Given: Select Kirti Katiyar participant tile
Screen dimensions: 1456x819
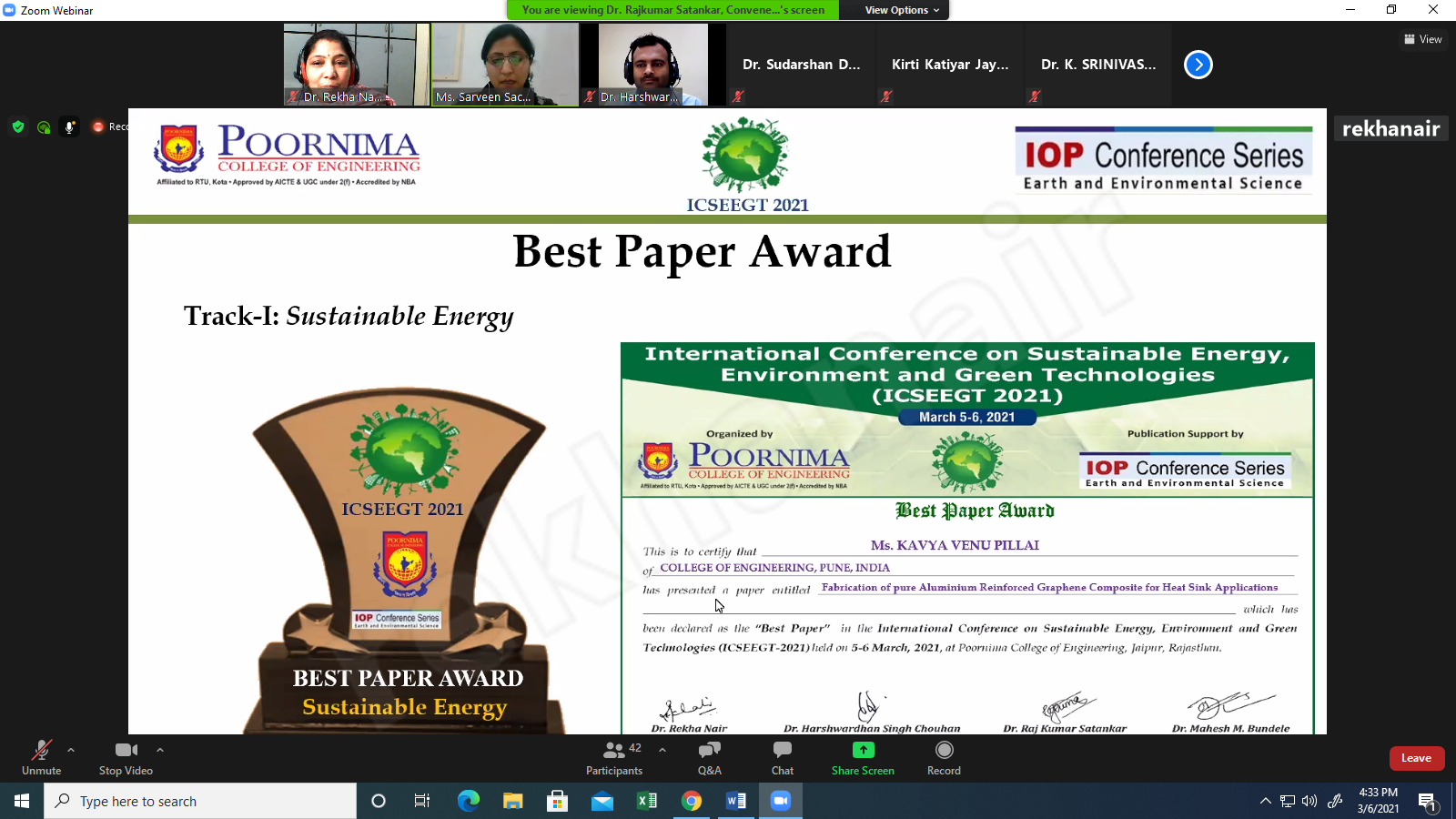Looking at the screenshot, I should (x=950, y=65).
